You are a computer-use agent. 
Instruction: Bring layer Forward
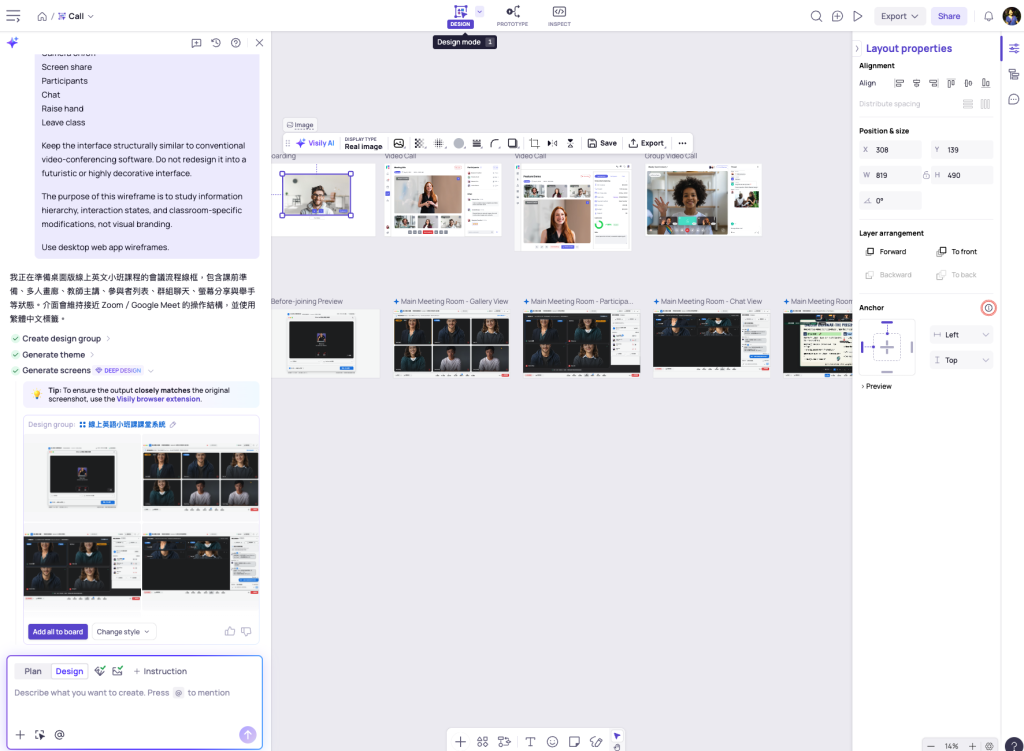[x=886, y=251]
